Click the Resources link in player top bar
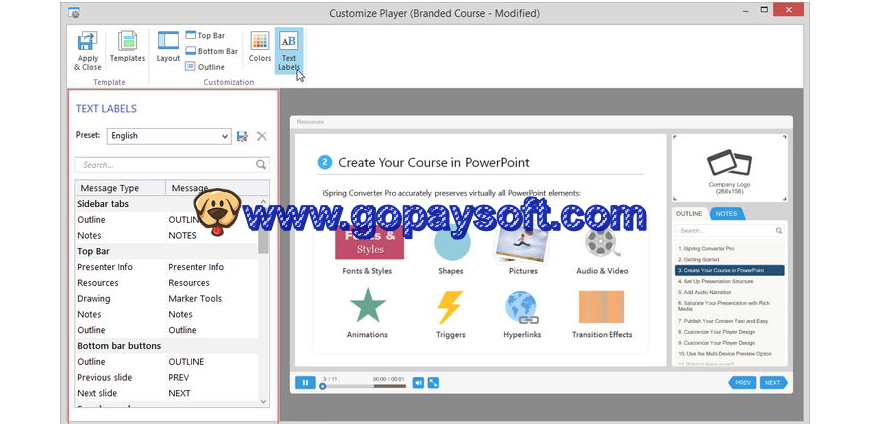This screenshot has width=889, height=424. point(310,122)
